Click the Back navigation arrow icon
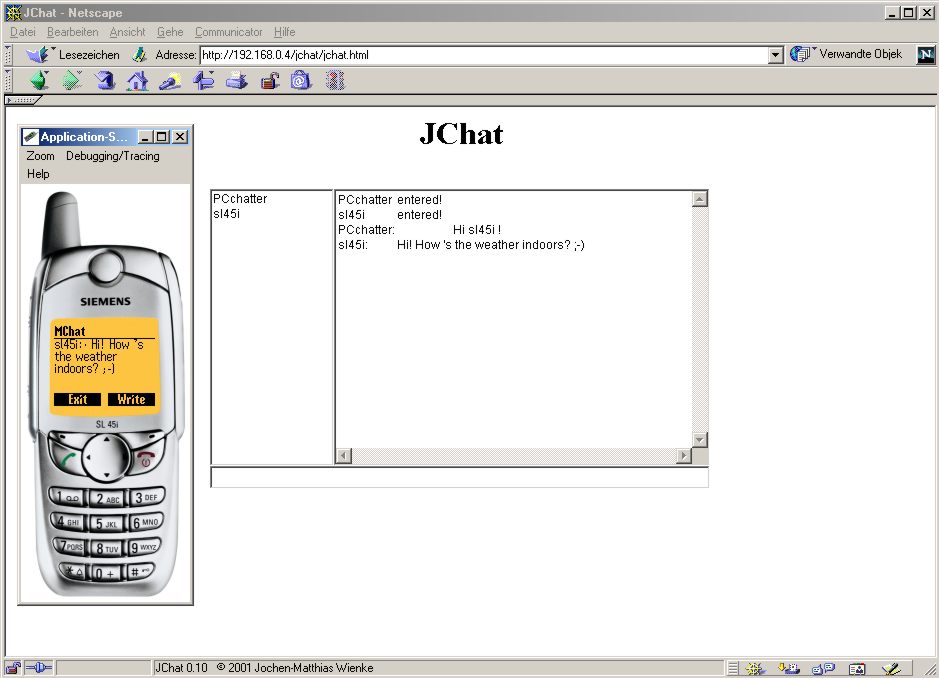 click(x=39, y=81)
